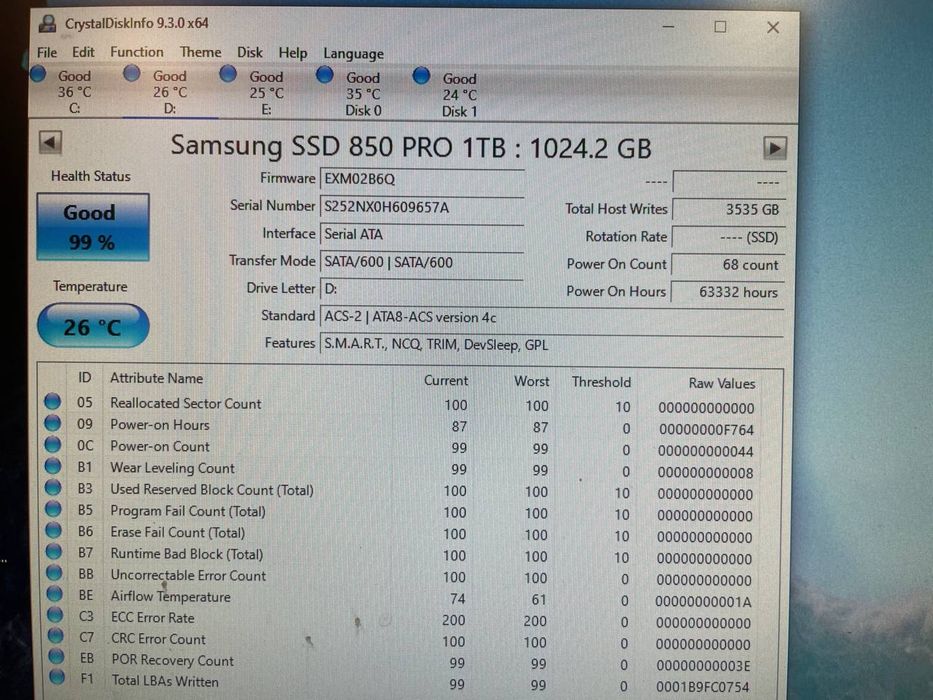
Task: Select the Wear Leveling Count attribute name
Action: click(173, 468)
